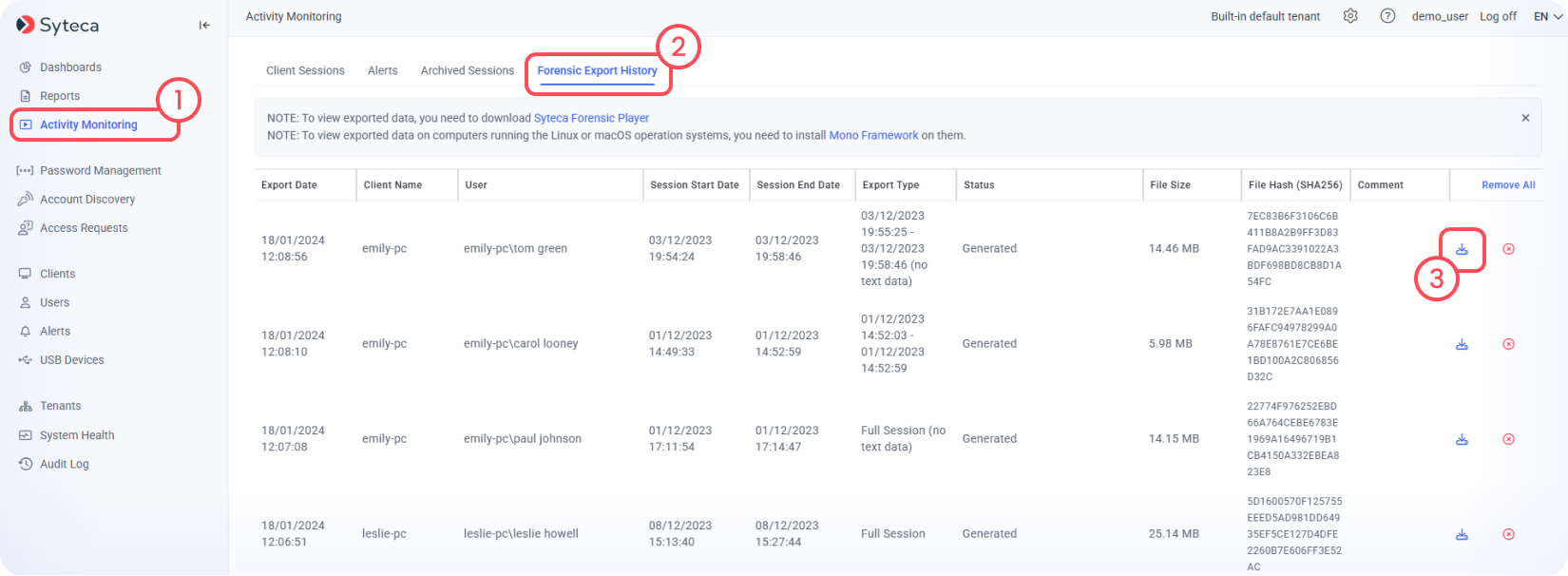This screenshot has height=576, width=1568.
Task: Delete the leslie howell export row
Action: click(x=1508, y=534)
